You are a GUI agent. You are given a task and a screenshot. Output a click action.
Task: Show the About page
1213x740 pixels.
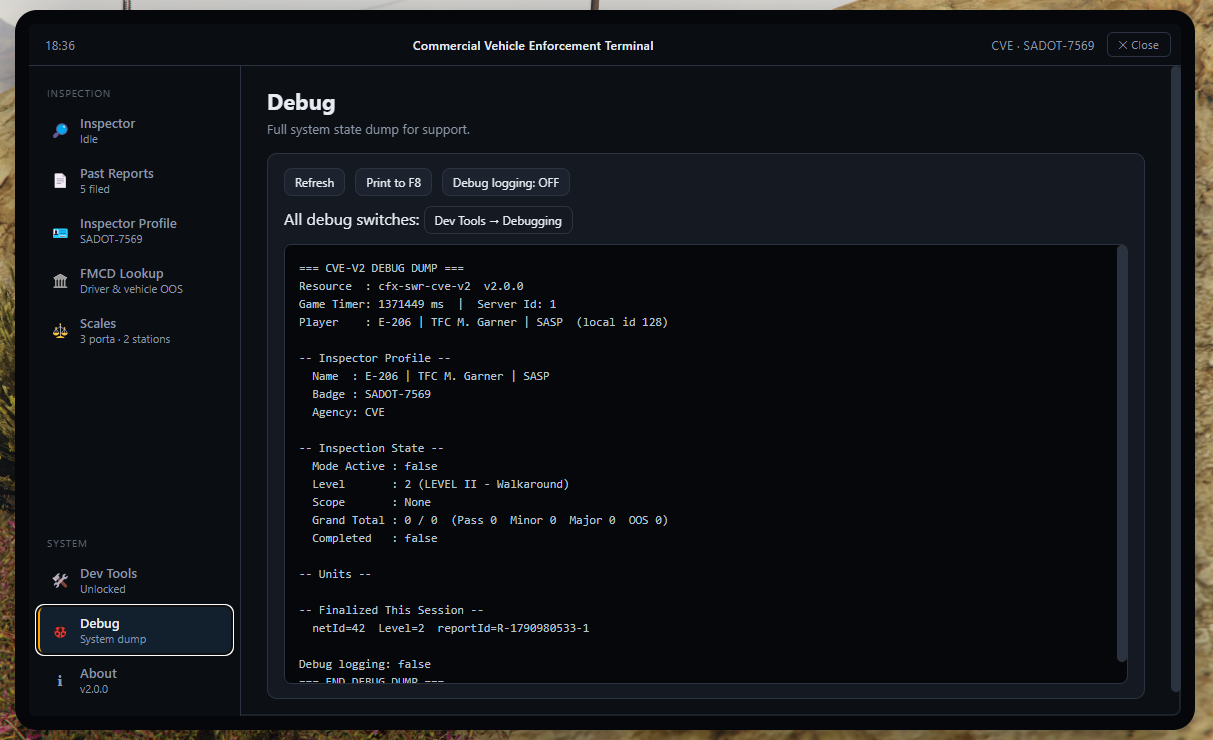click(x=135, y=681)
